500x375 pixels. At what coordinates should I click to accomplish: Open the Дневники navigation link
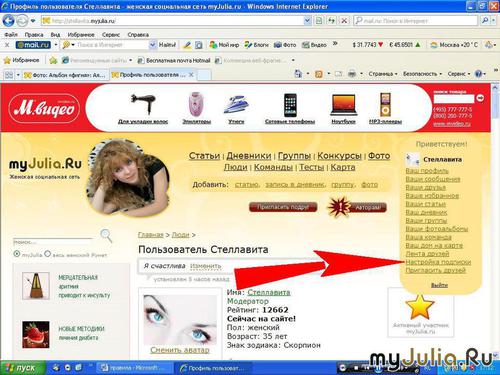tap(249, 156)
